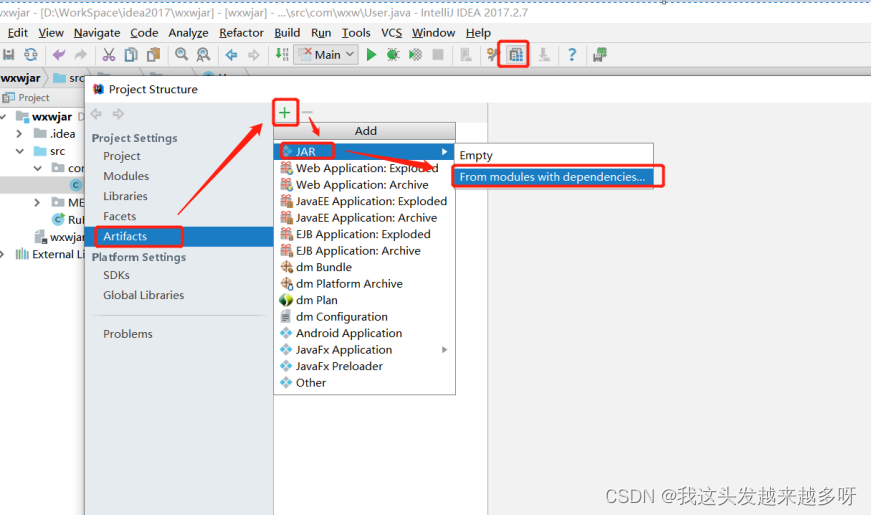Screen dimensions: 872x515
Task: Open the Build menu
Action: tap(288, 33)
